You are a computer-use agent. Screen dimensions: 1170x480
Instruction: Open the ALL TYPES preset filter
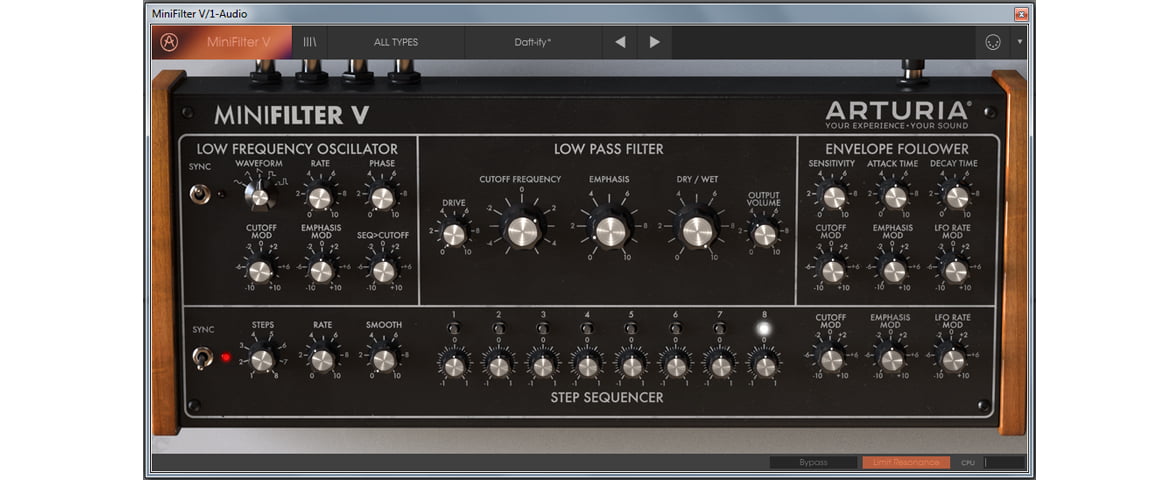click(395, 43)
